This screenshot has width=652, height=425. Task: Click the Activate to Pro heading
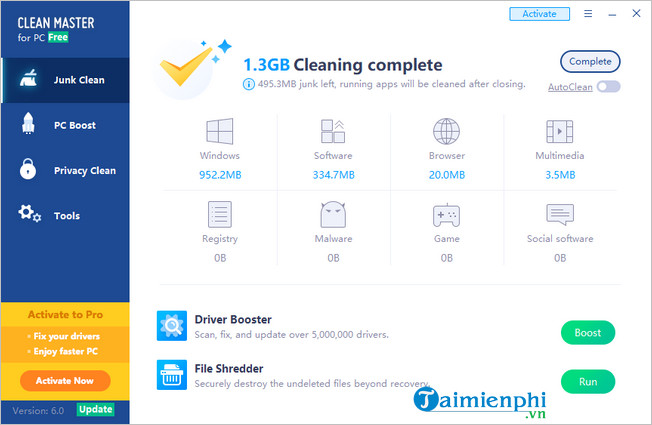coord(65,314)
